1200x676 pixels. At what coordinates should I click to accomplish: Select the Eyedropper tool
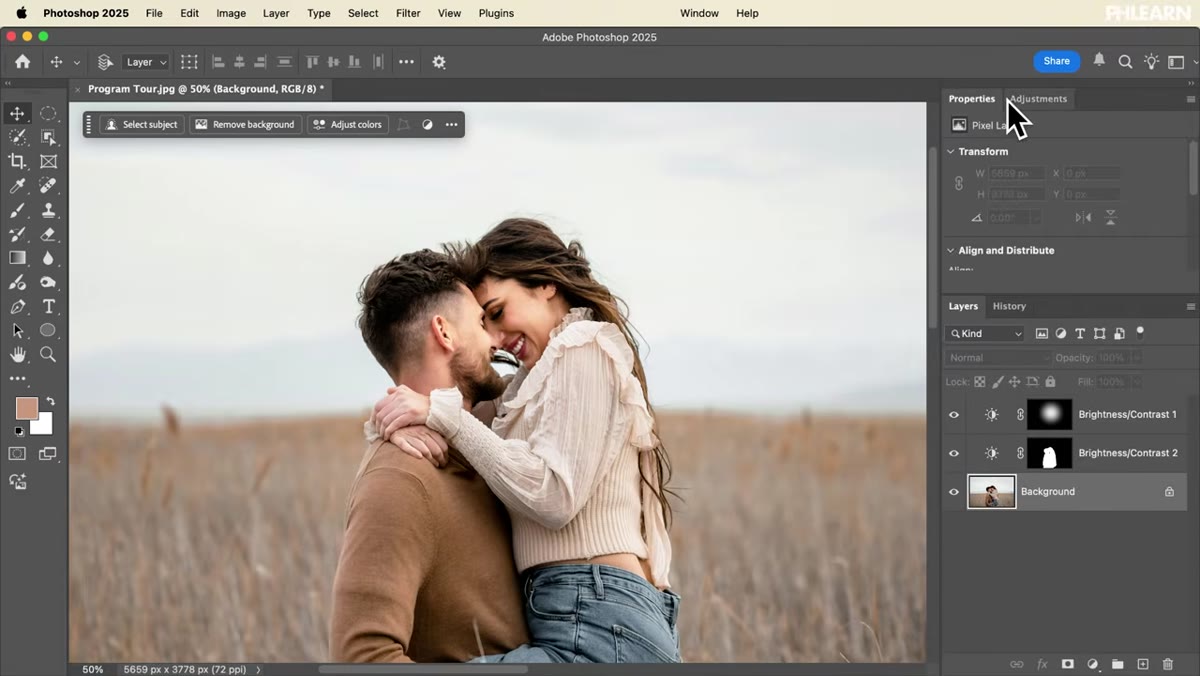(x=17, y=186)
